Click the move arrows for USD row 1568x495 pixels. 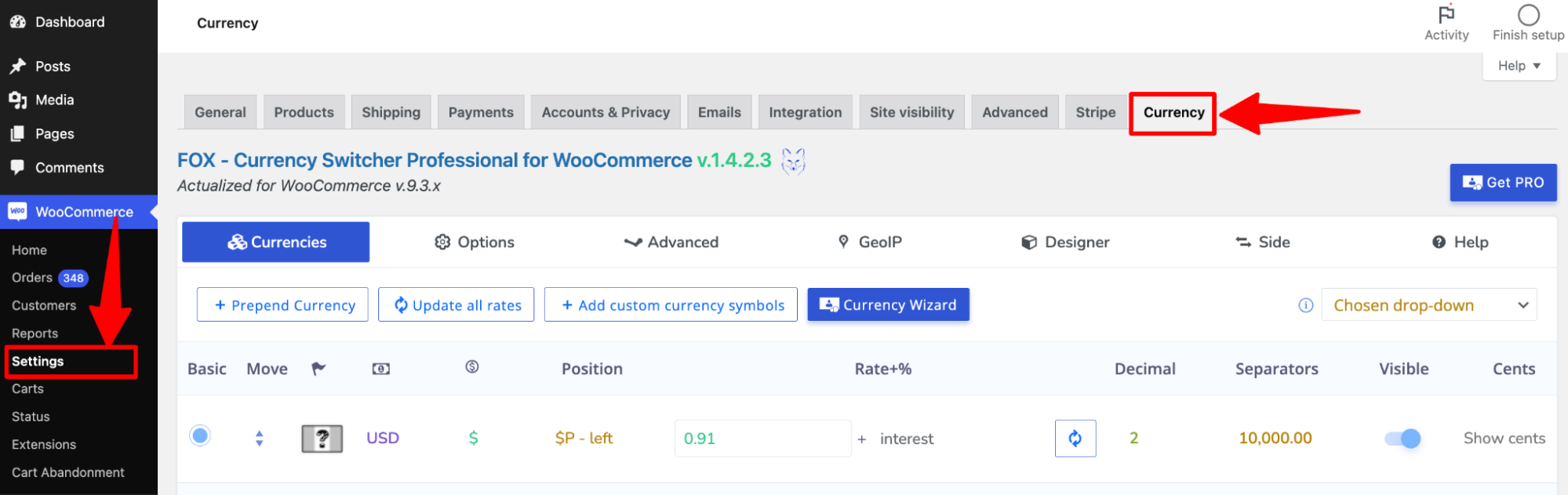[x=260, y=439]
